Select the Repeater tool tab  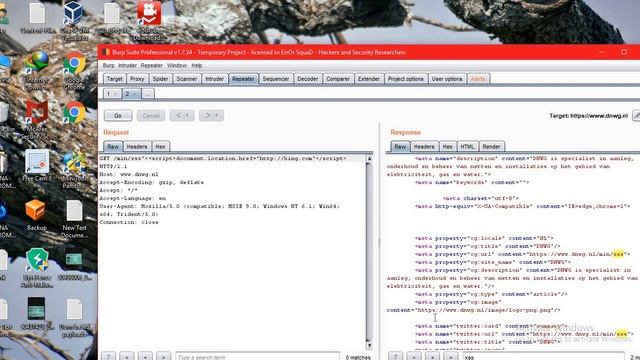pyautogui.click(x=243, y=79)
